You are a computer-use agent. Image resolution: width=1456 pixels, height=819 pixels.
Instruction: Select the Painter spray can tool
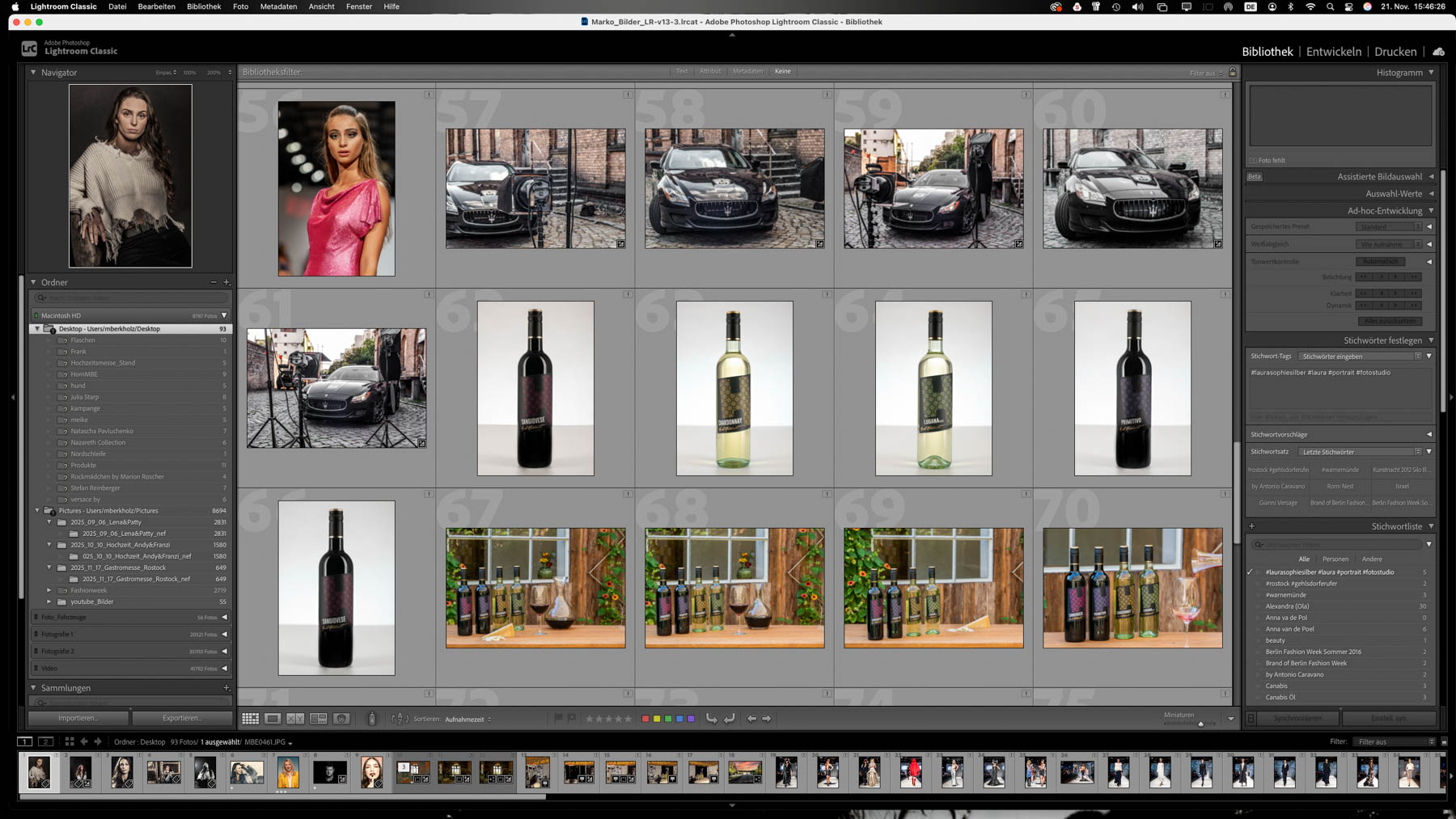tap(372, 719)
